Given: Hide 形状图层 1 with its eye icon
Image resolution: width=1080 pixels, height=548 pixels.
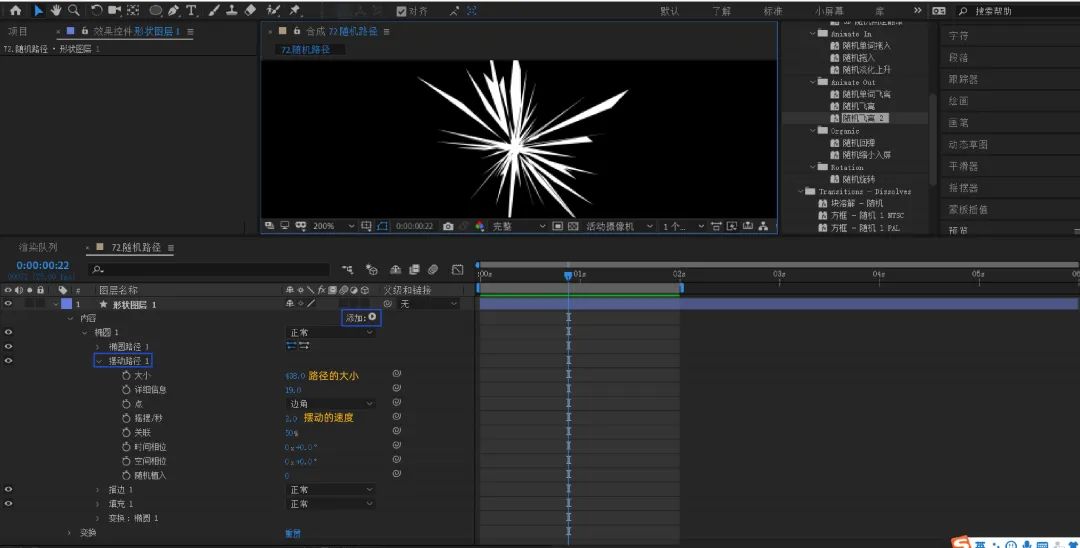Looking at the screenshot, I should click(8, 304).
